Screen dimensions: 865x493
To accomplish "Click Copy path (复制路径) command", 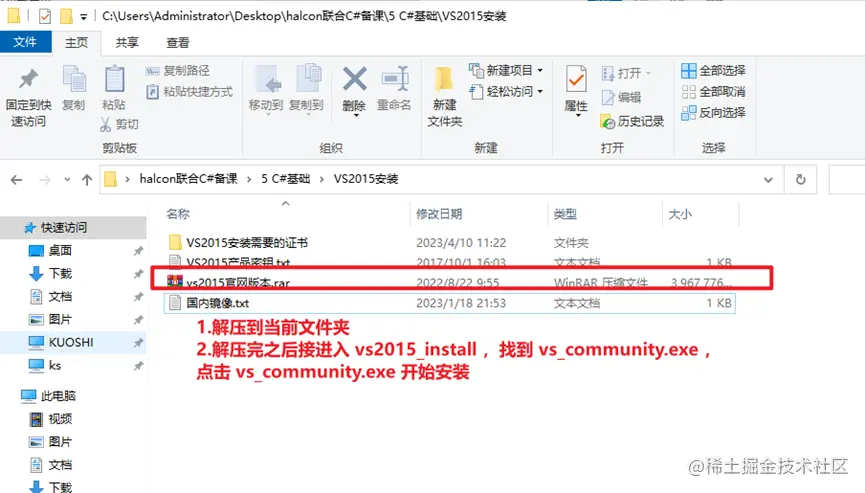I will click(178, 71).
